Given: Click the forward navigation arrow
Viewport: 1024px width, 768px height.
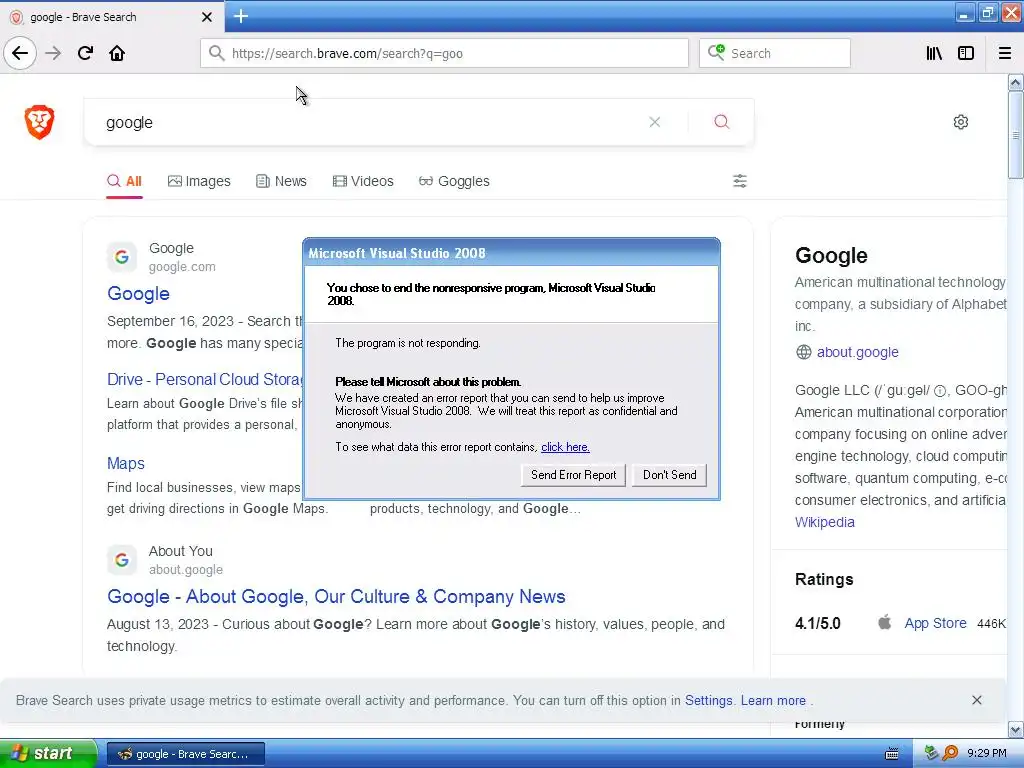Looking at the screenshot, I should (53, 53).
